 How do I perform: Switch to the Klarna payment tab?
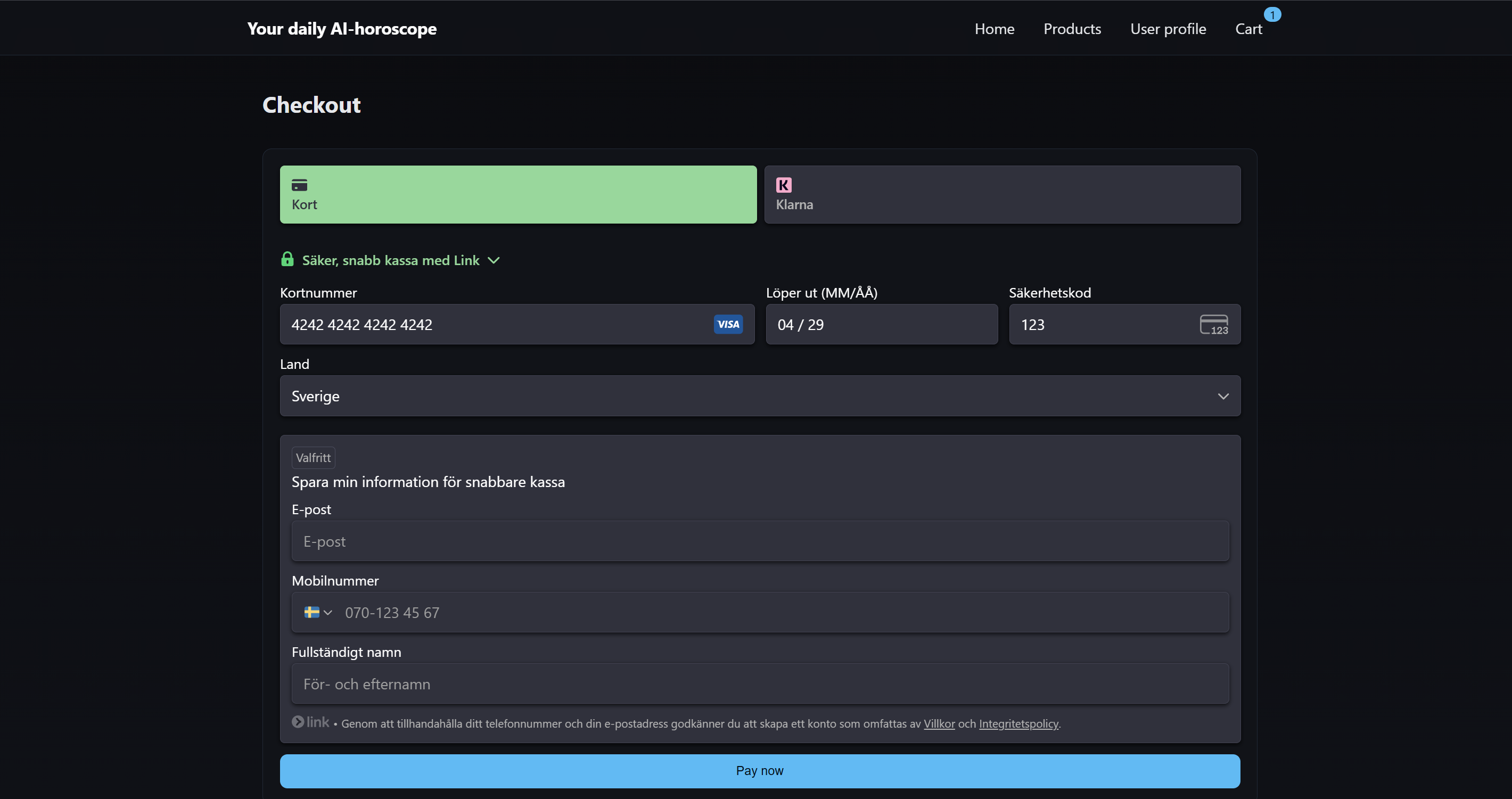(x=1002, y=194)
